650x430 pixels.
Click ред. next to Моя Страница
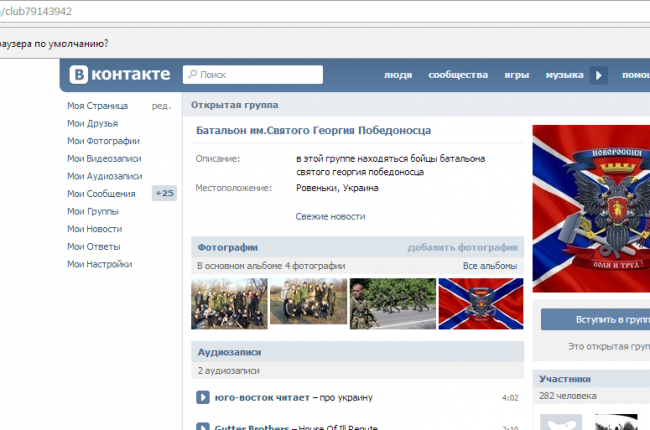pyautogui.click(x=160, y=106)
